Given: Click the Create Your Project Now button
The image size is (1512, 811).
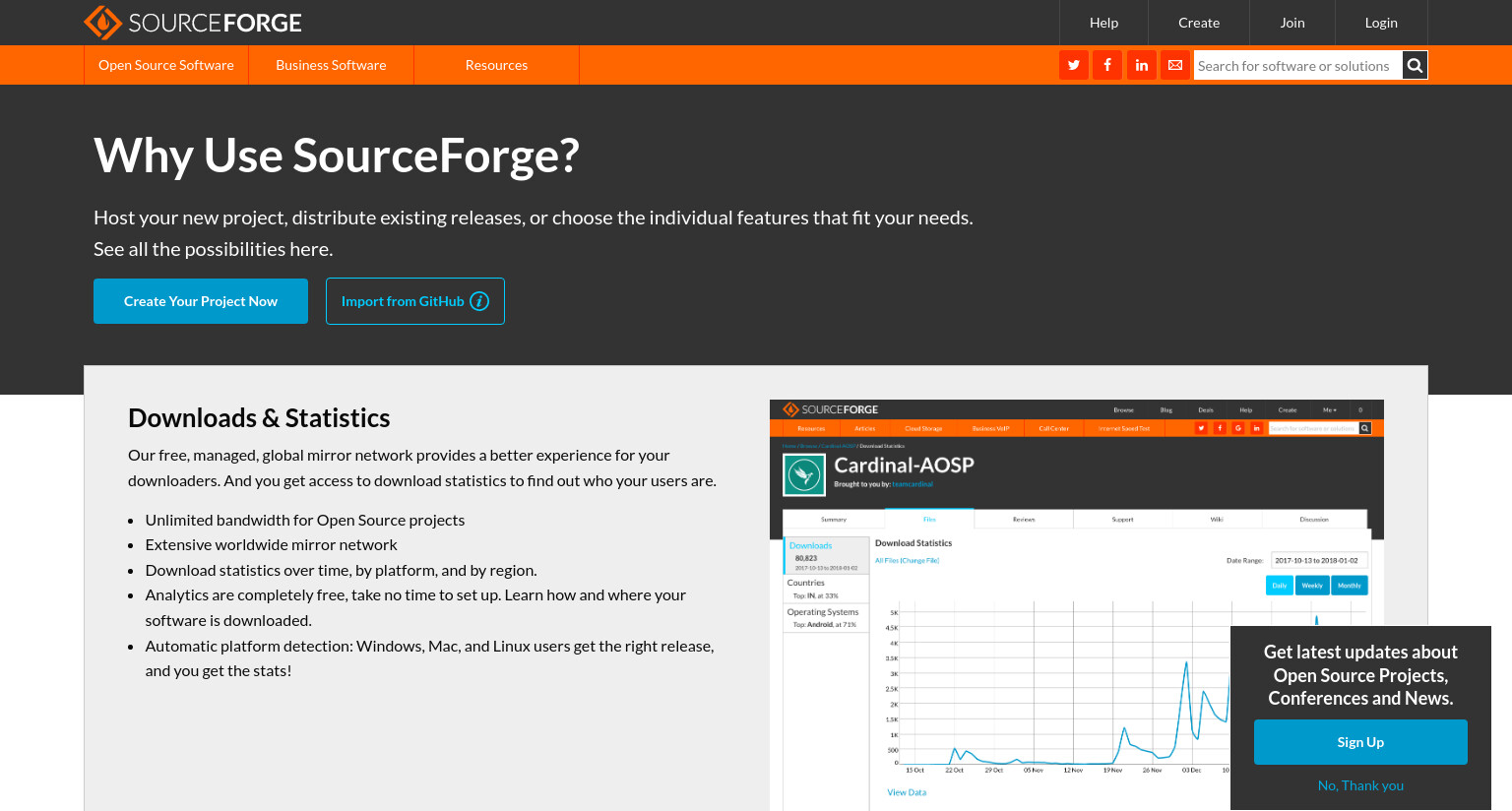Looking at the screenshot, I should [201, 301].
